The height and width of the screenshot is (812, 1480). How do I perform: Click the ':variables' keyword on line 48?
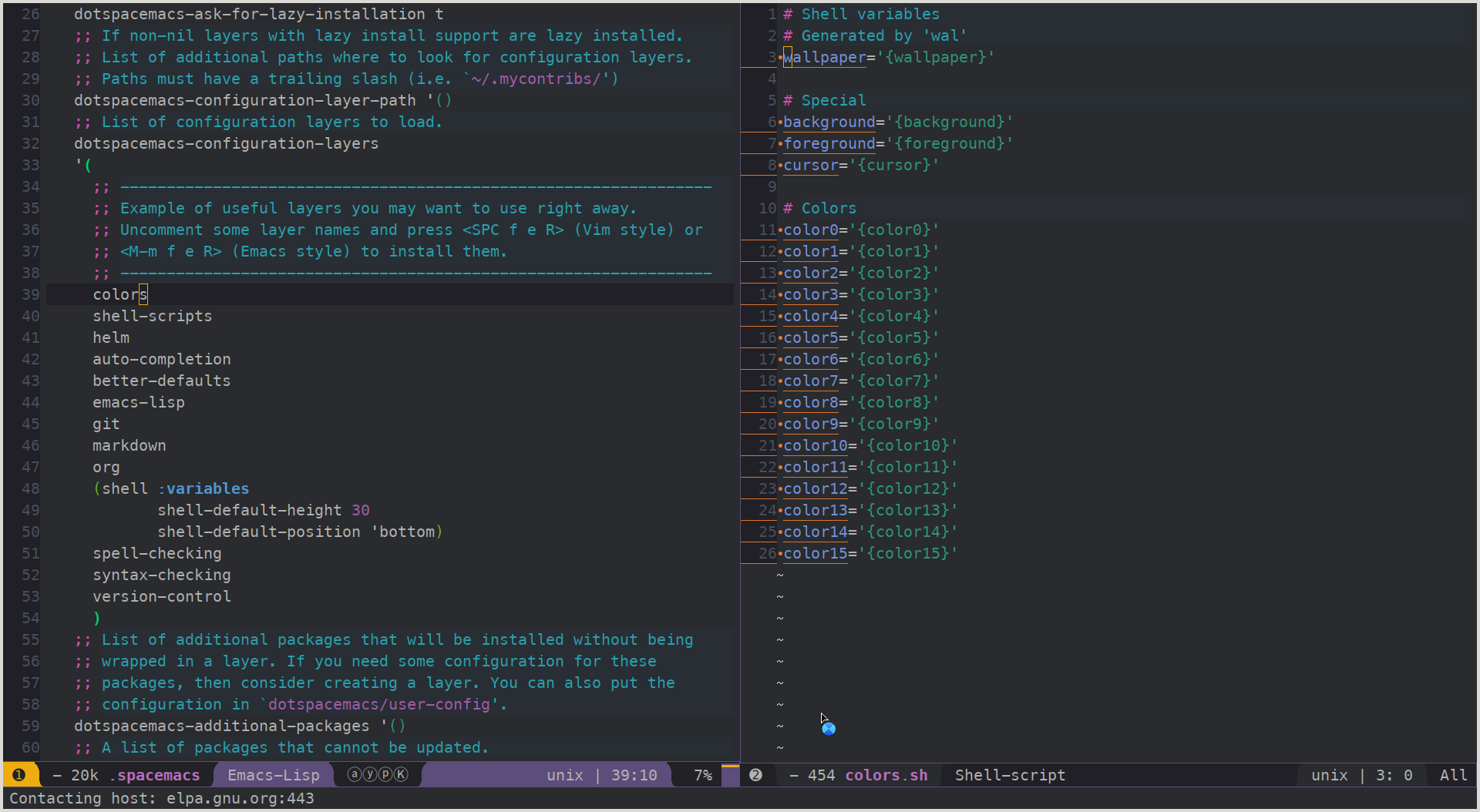tap(203, 488)
